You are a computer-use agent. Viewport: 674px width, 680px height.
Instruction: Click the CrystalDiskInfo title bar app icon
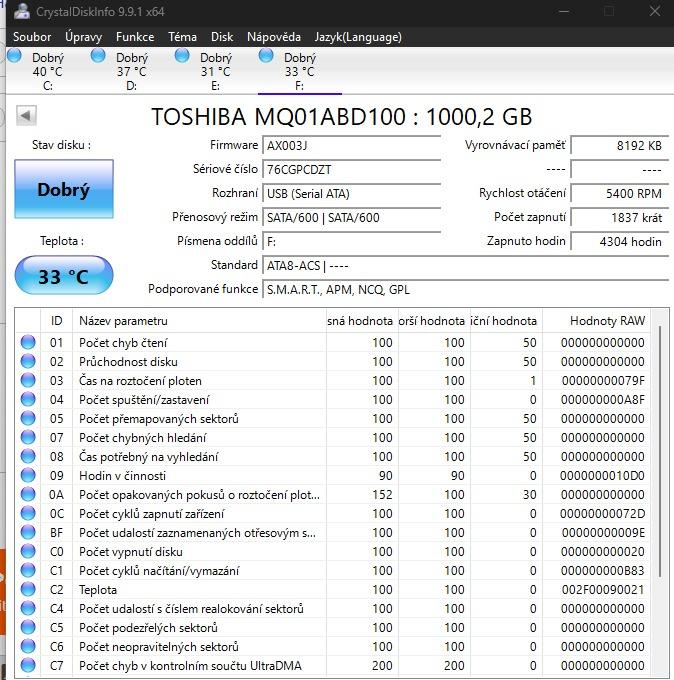pos(22,11)
